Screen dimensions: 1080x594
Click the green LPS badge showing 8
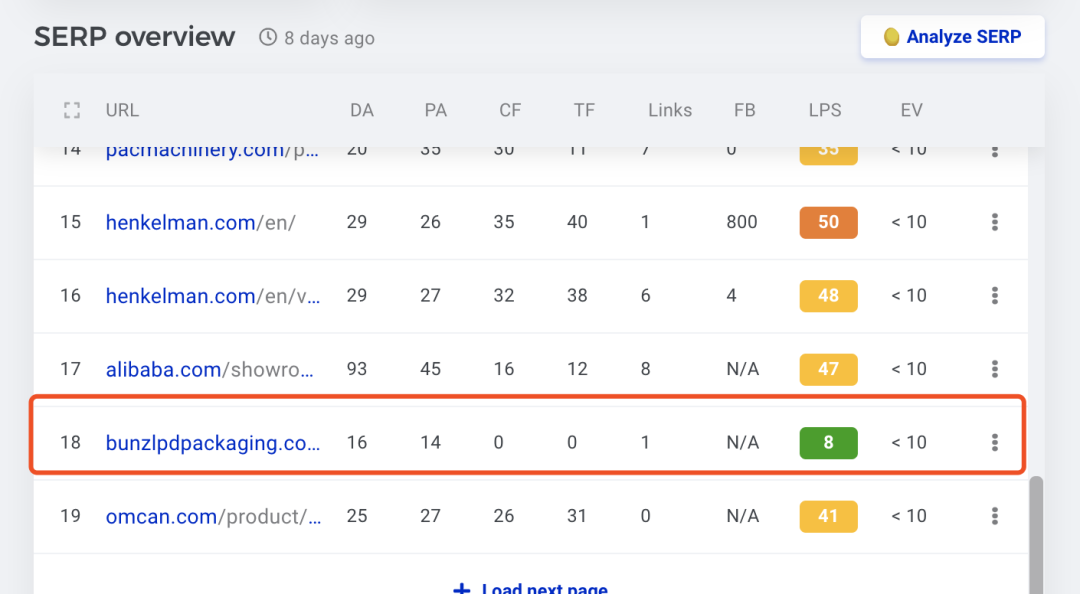pos(829,442)
